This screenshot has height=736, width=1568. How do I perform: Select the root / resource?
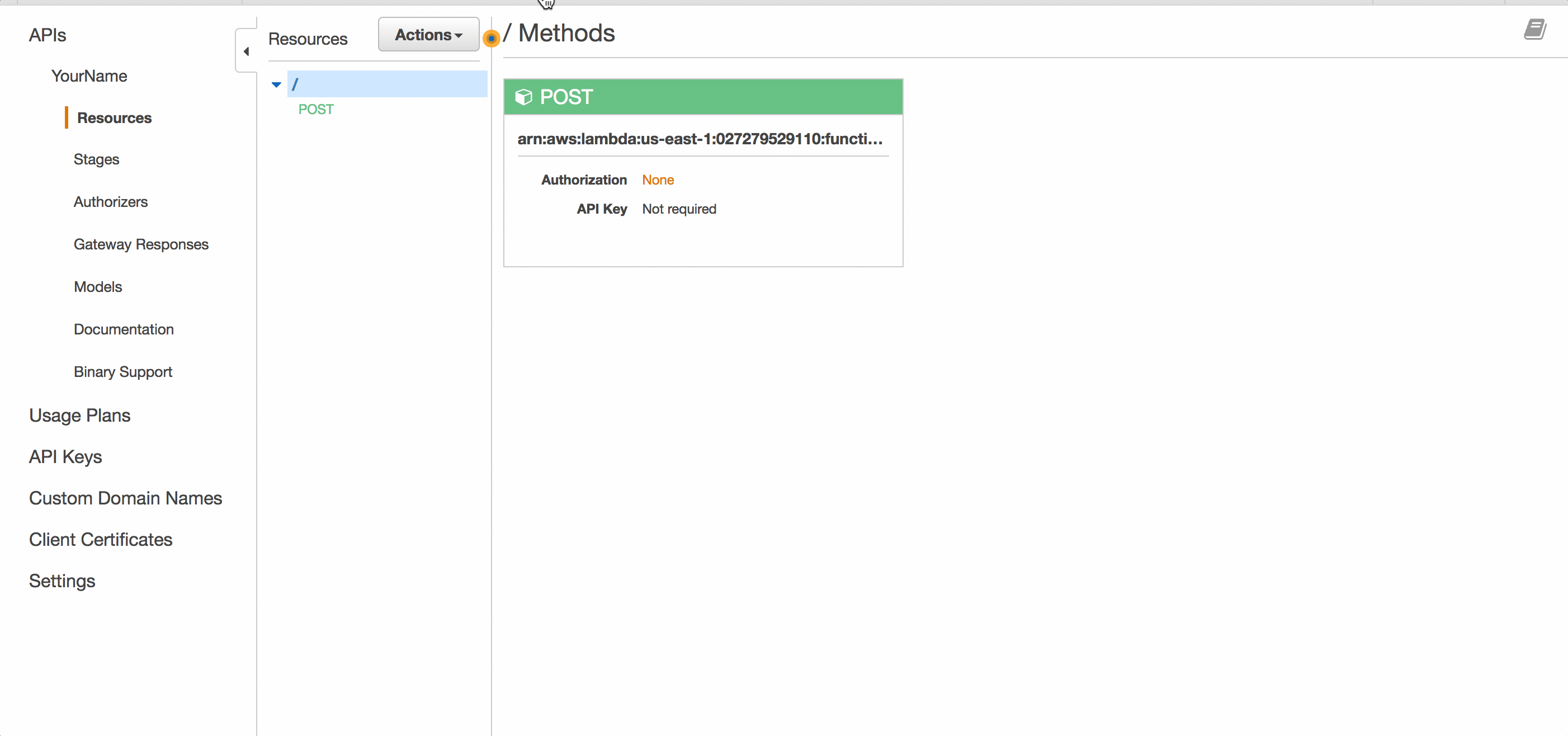tap(387, 84)
